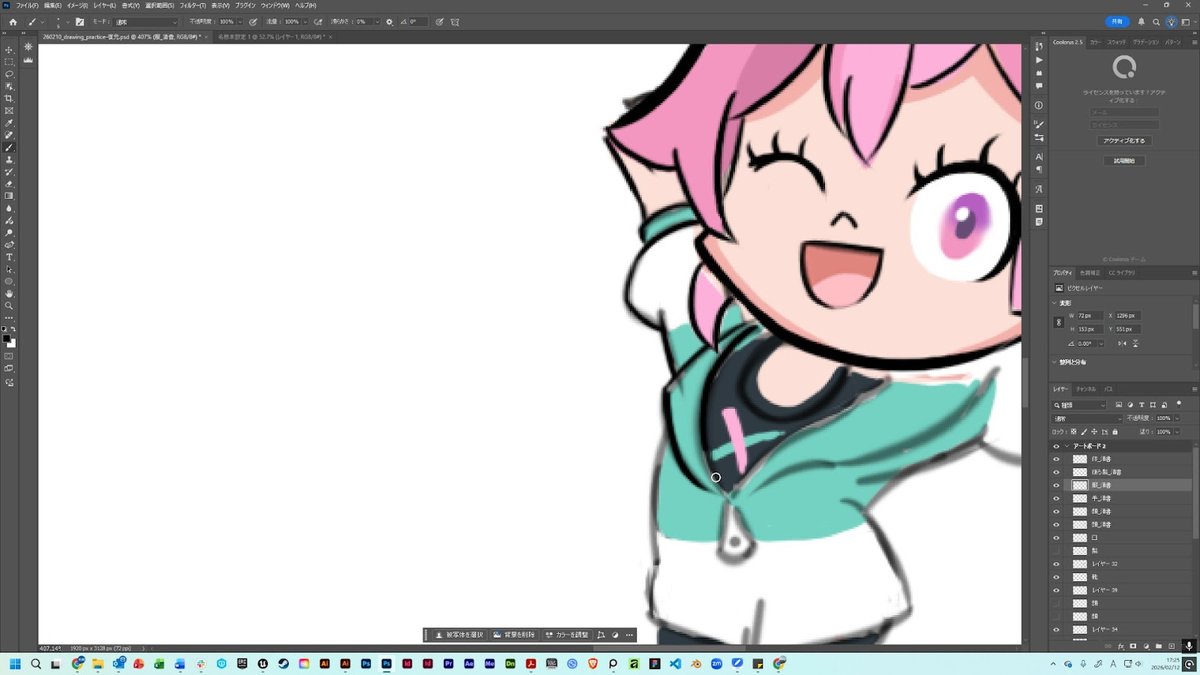Click the 被写体を選択 button
The image size is (1200, 675).
coord(460,635)
